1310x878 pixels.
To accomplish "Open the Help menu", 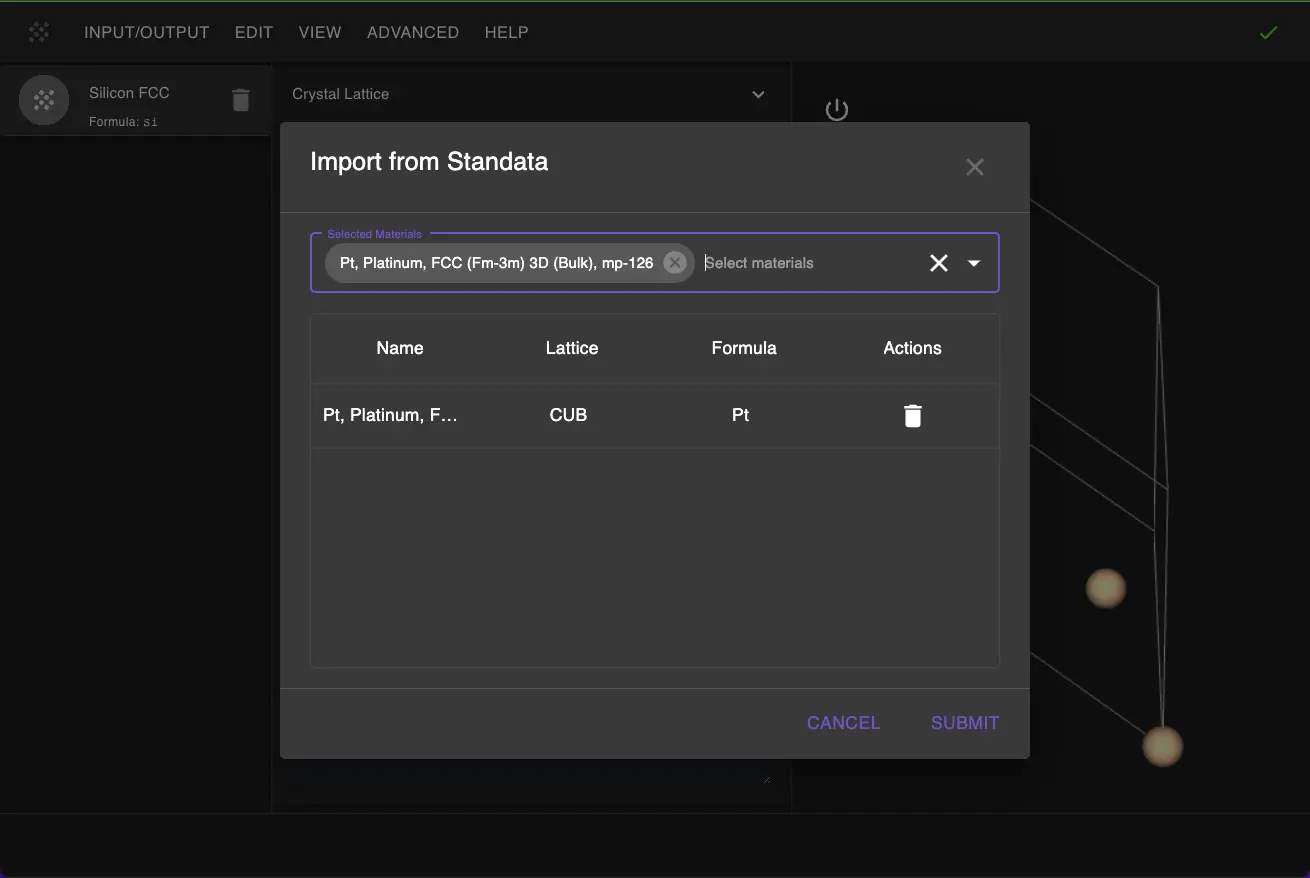I will [x=506, y=33].
